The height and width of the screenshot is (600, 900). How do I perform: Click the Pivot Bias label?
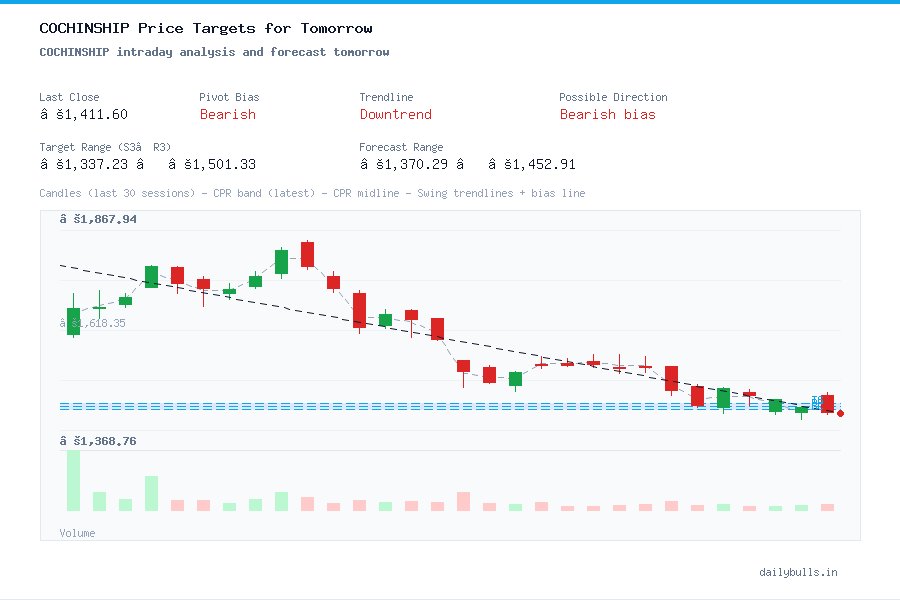pos(229,97)
